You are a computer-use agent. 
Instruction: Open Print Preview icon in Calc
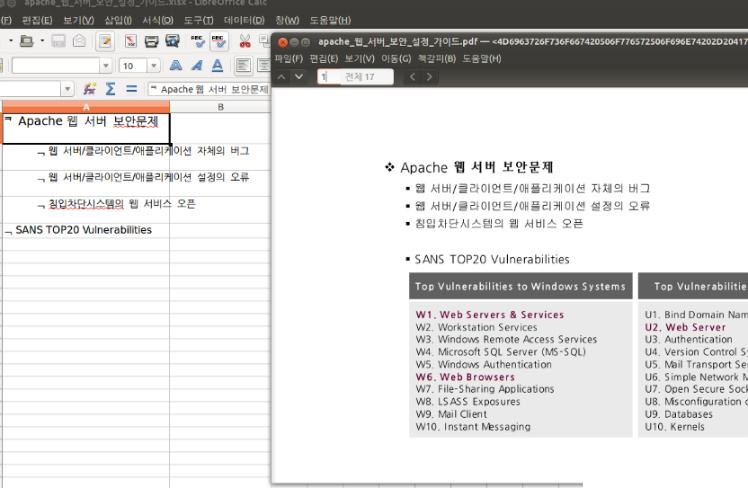[x=172, y=42]
